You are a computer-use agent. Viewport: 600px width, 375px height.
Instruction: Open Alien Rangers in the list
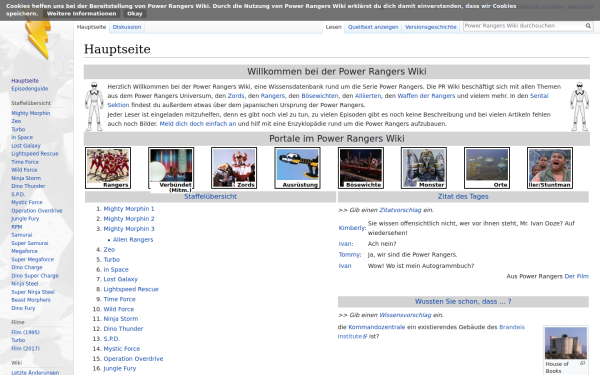[x=133, y=240]
